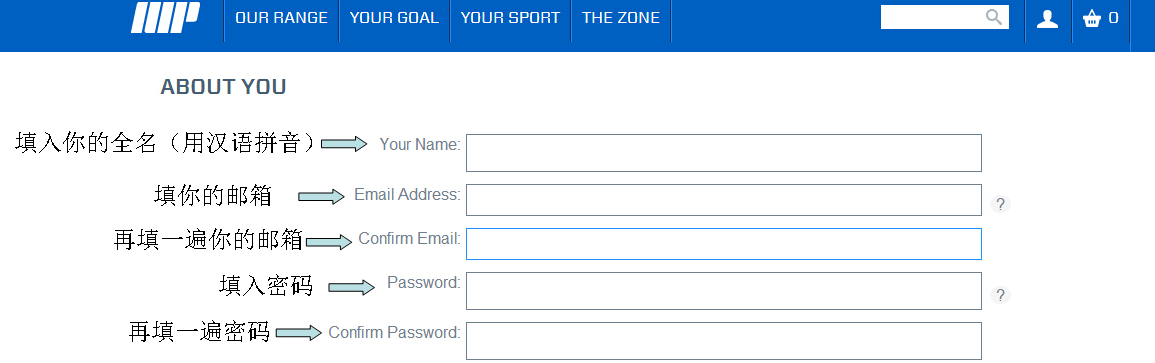Open the YOUR SPORT menu

click(510, 18)
